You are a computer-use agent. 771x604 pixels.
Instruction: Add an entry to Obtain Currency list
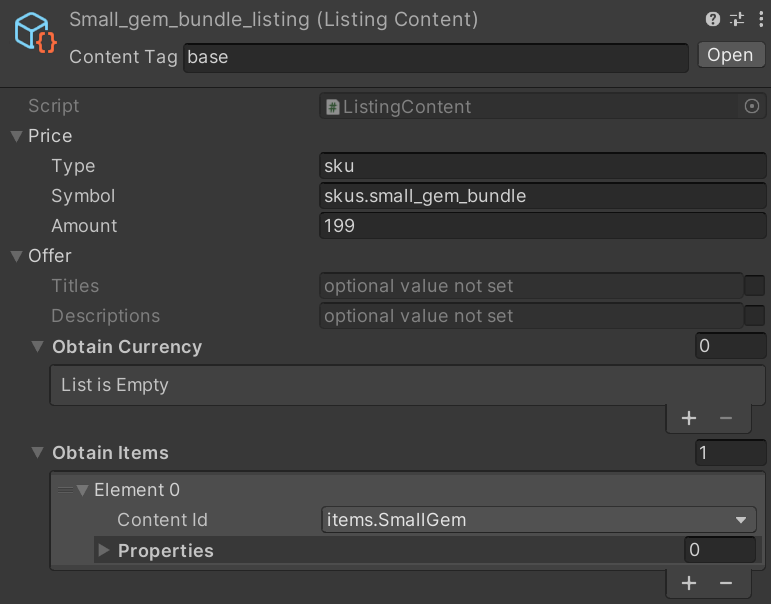tap(688, 418)
